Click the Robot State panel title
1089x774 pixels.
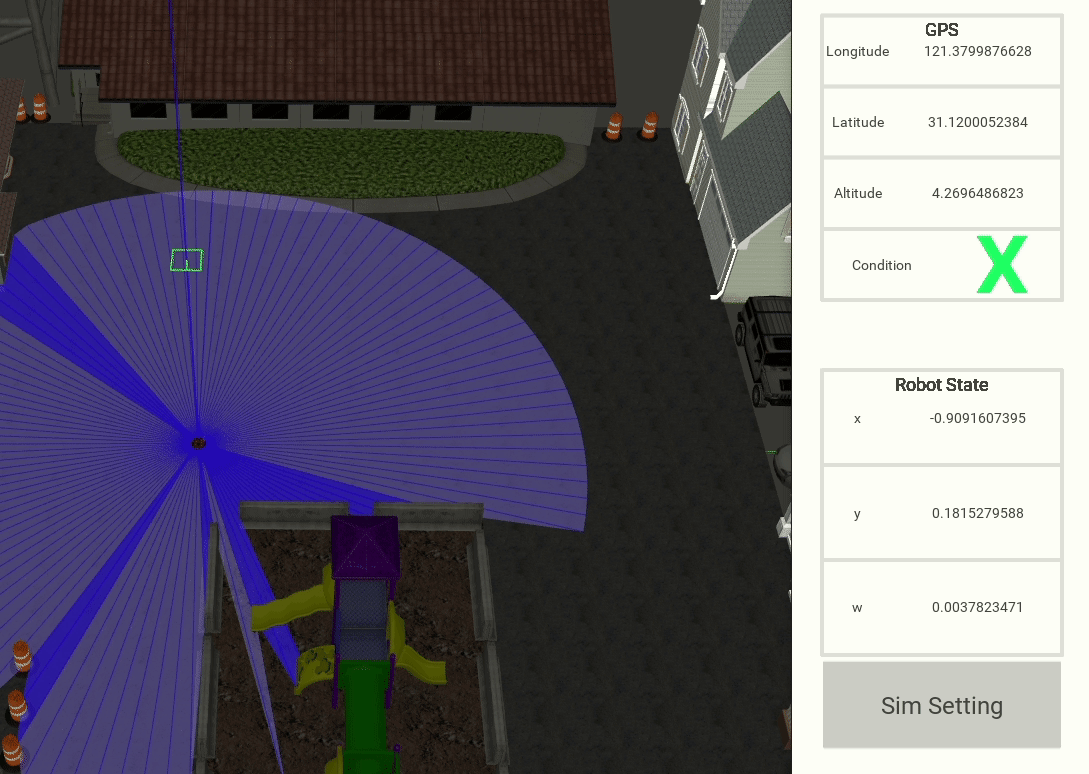pyautogui.click(x=941, y=385)
